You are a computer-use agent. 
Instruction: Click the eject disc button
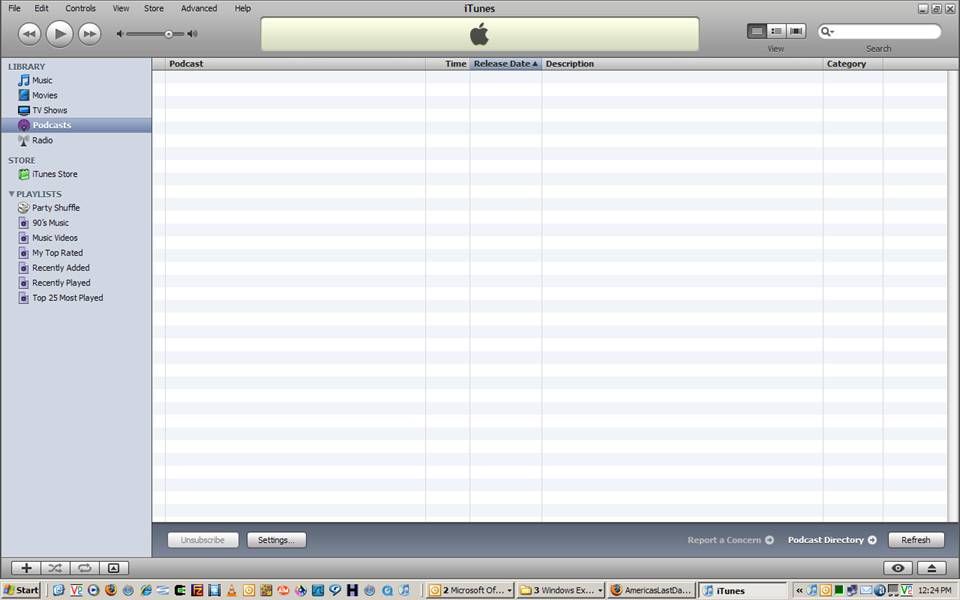(931, 568)
